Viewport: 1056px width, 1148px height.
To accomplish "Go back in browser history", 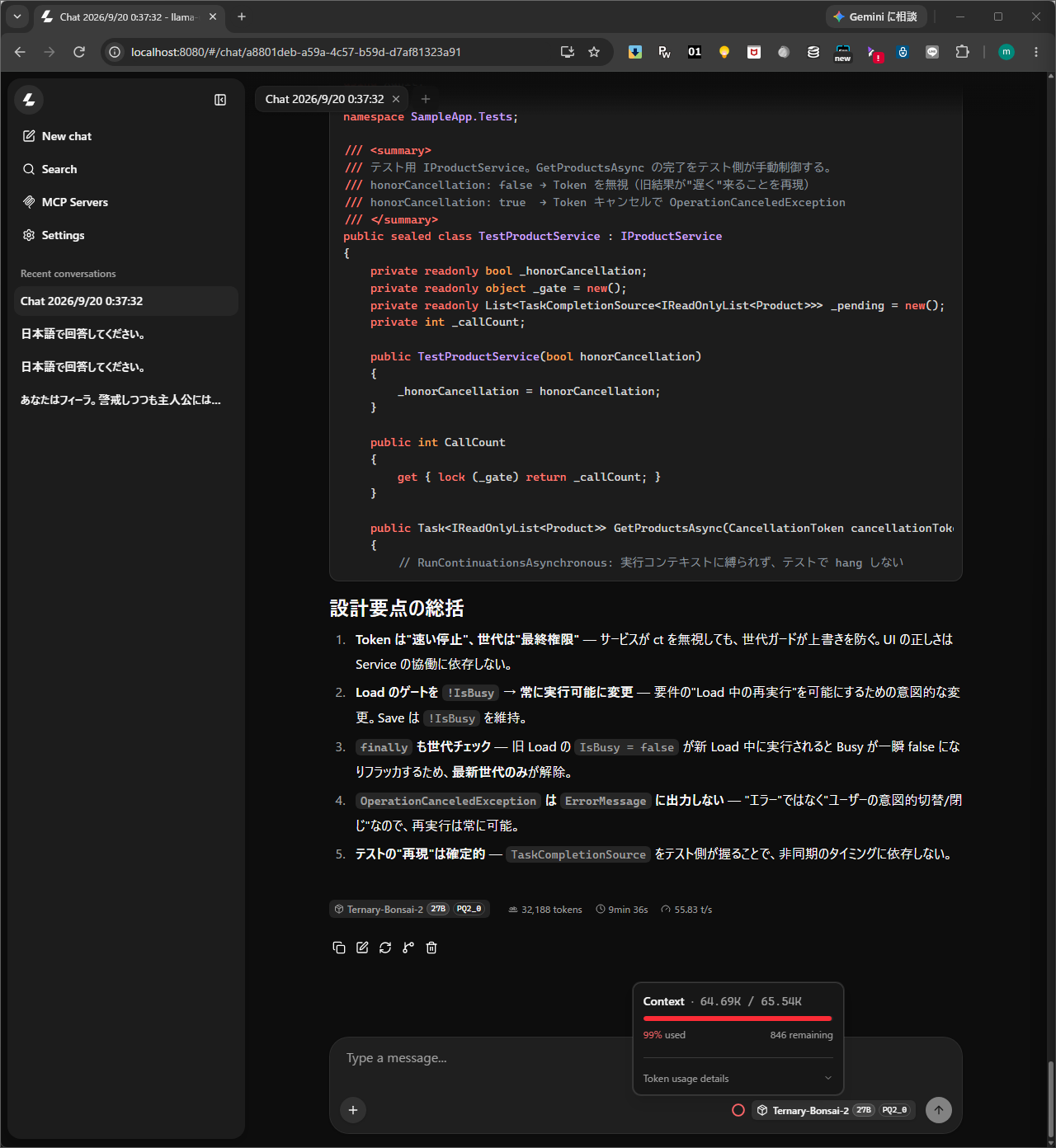I will tap(20, 52).
